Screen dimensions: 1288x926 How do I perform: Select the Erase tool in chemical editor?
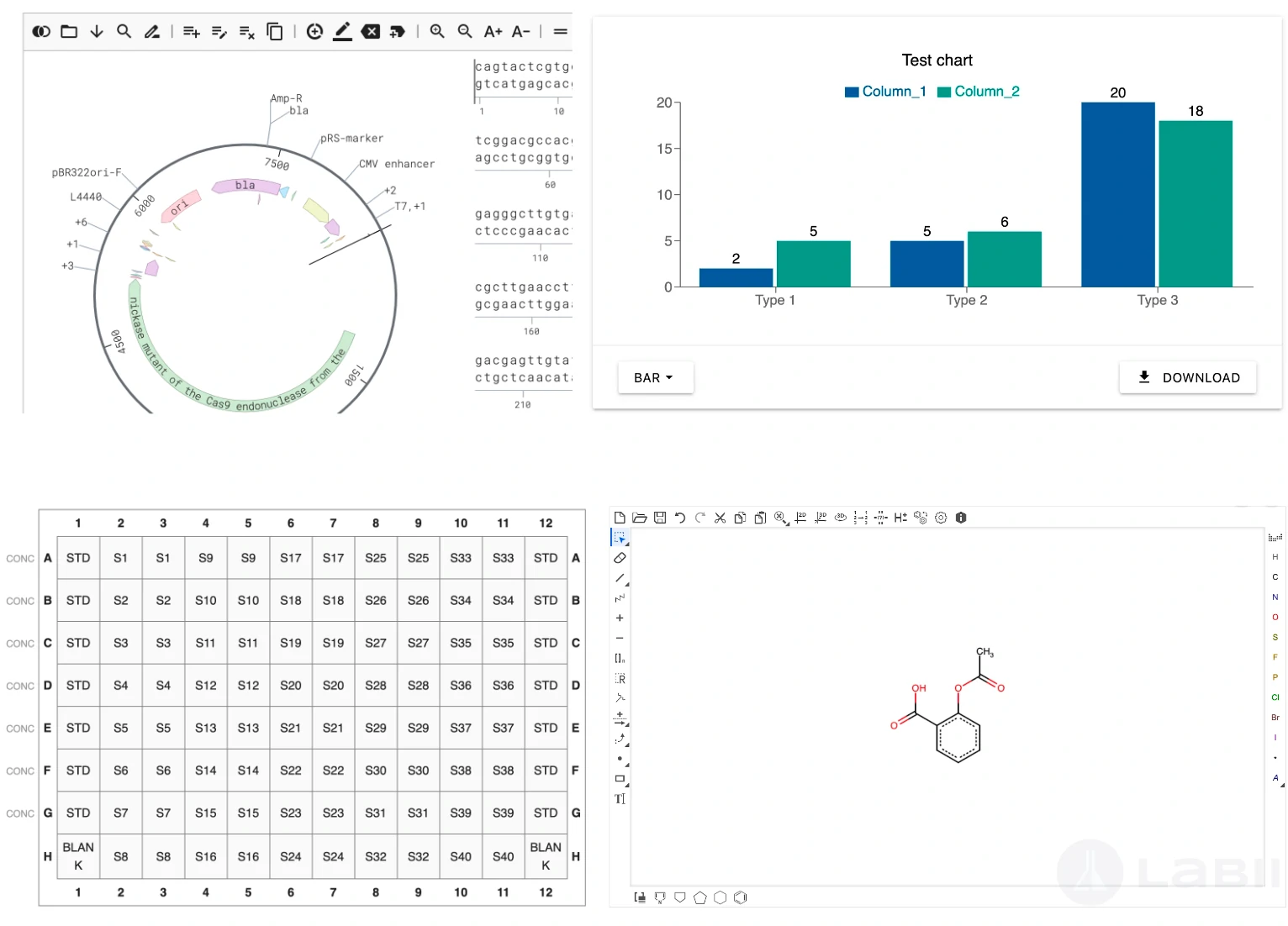[620, 558]
